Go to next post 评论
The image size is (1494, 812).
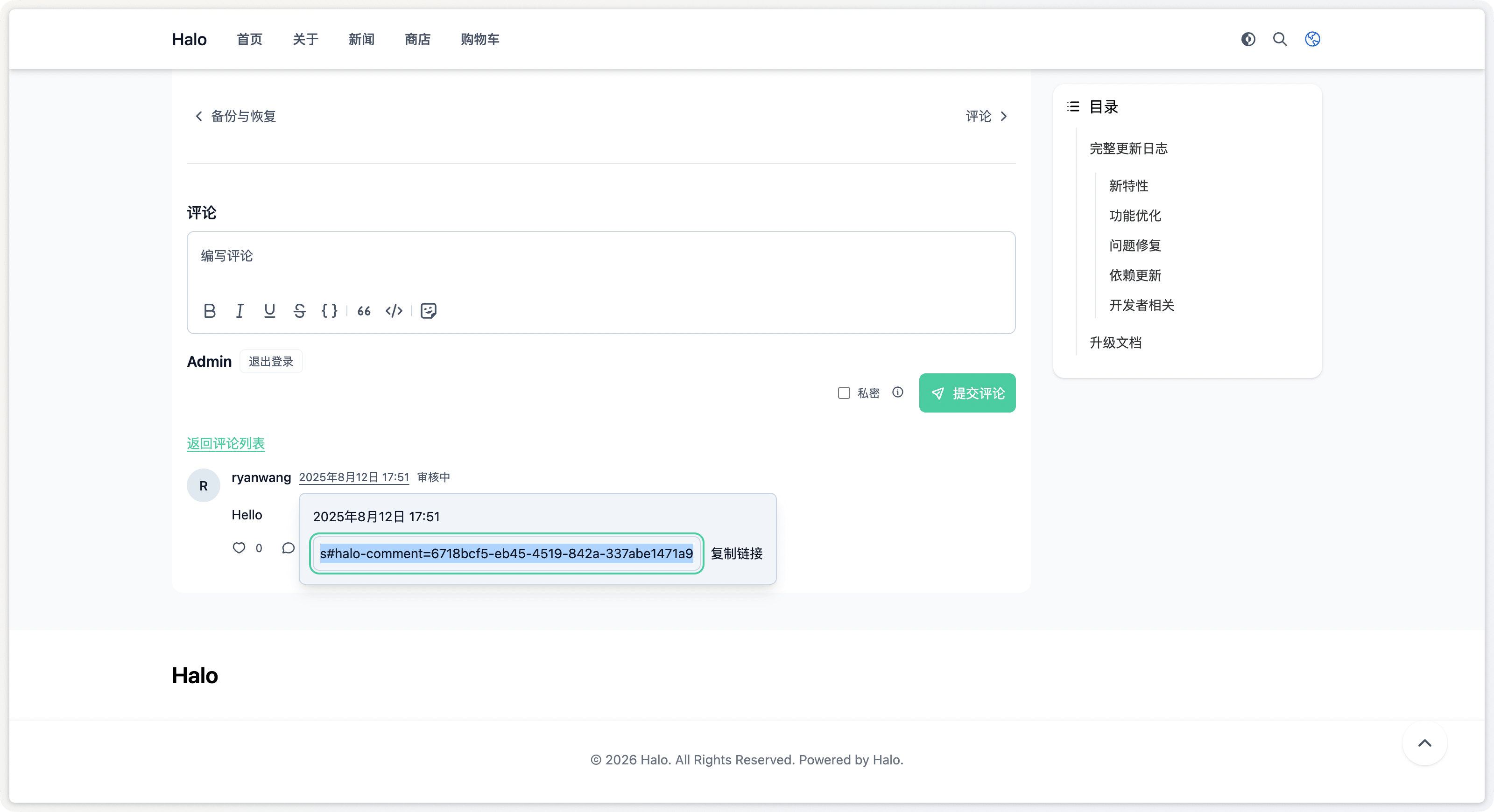point(987,116)
